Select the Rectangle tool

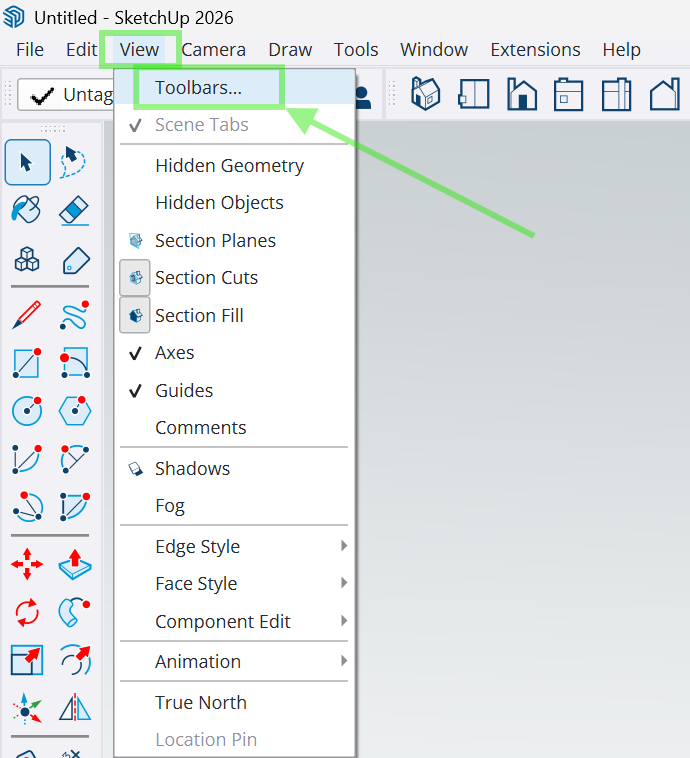[27, 363]
